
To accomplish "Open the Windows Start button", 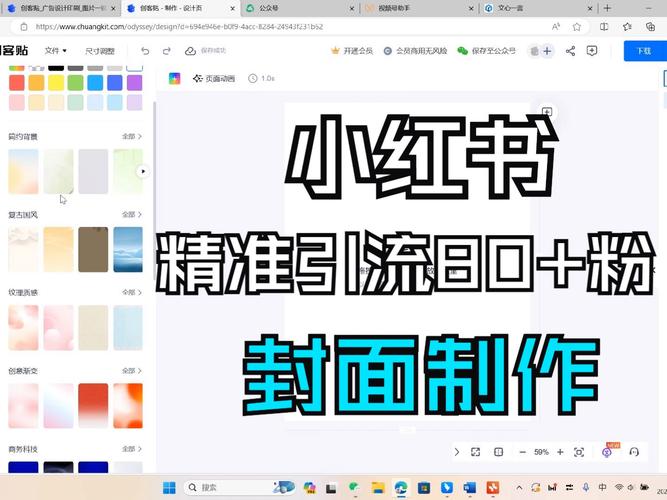I will click(x=169, y=488).
